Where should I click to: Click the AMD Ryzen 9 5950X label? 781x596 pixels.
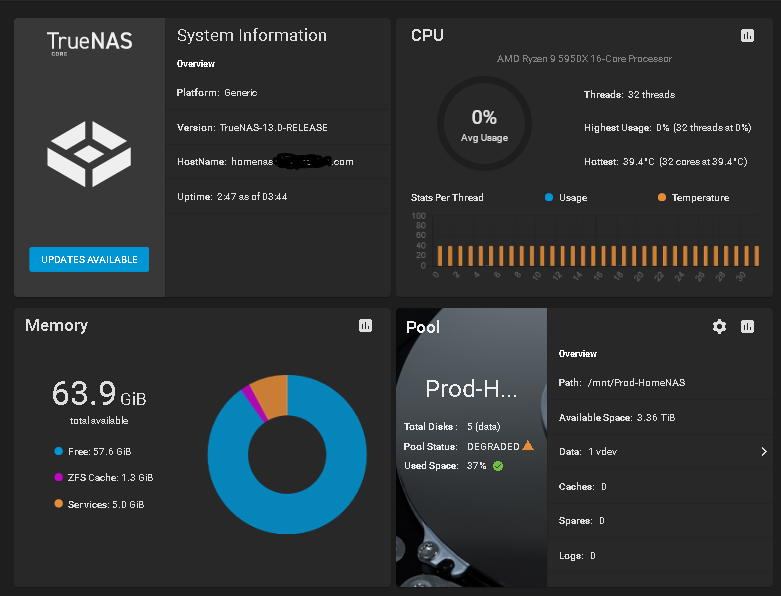(x=584, y=59)
